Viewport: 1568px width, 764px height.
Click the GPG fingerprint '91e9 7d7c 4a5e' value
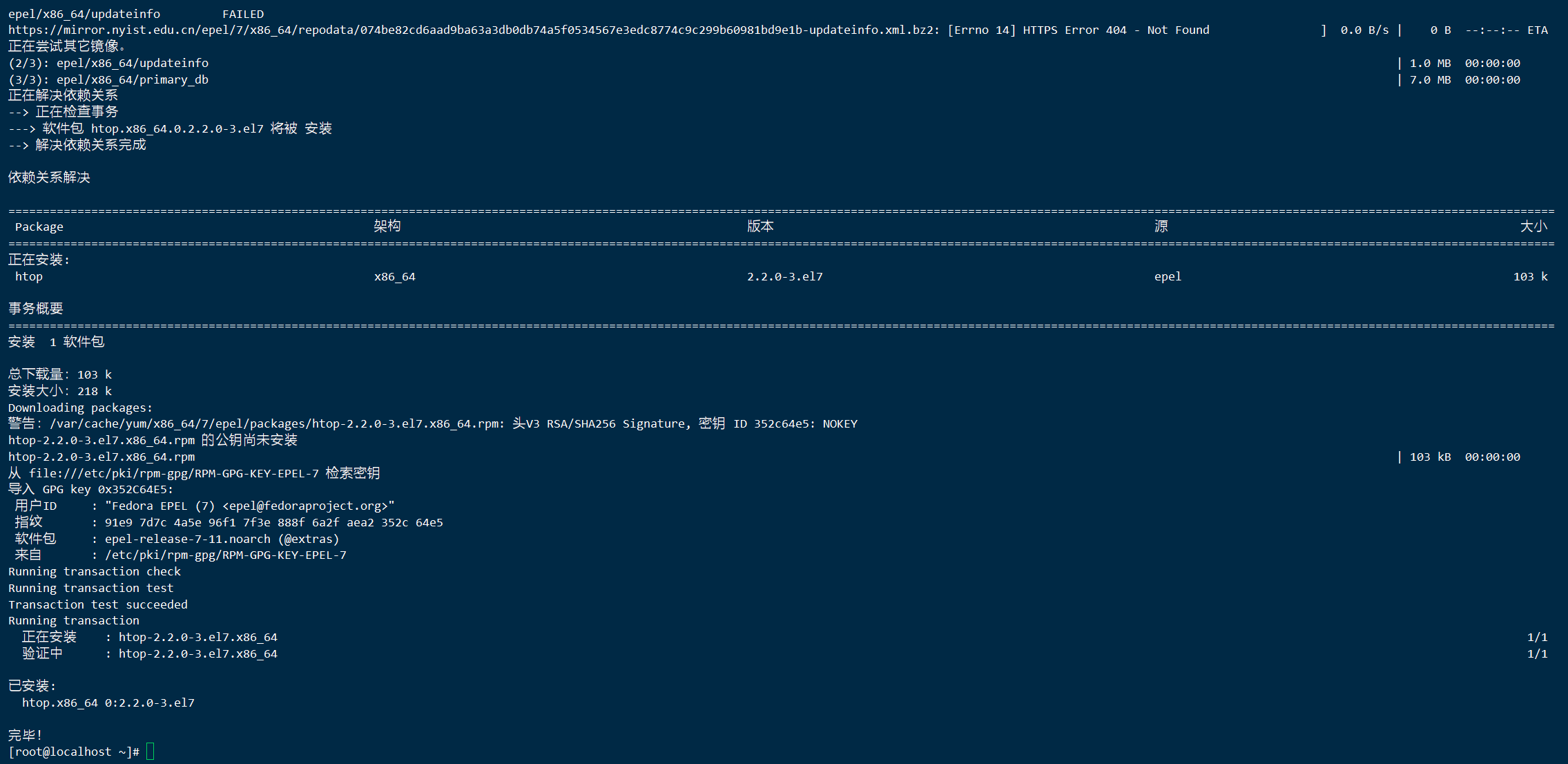click(x=274, y=523)
